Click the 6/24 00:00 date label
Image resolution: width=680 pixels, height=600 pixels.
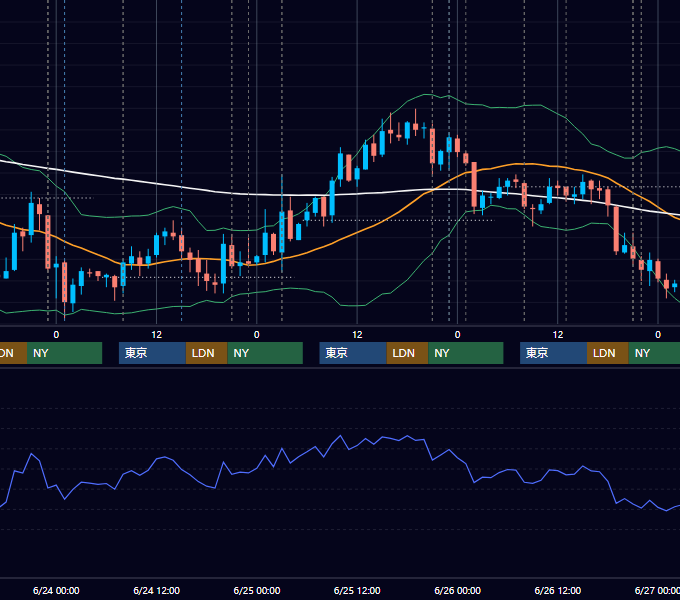[56, 590]
